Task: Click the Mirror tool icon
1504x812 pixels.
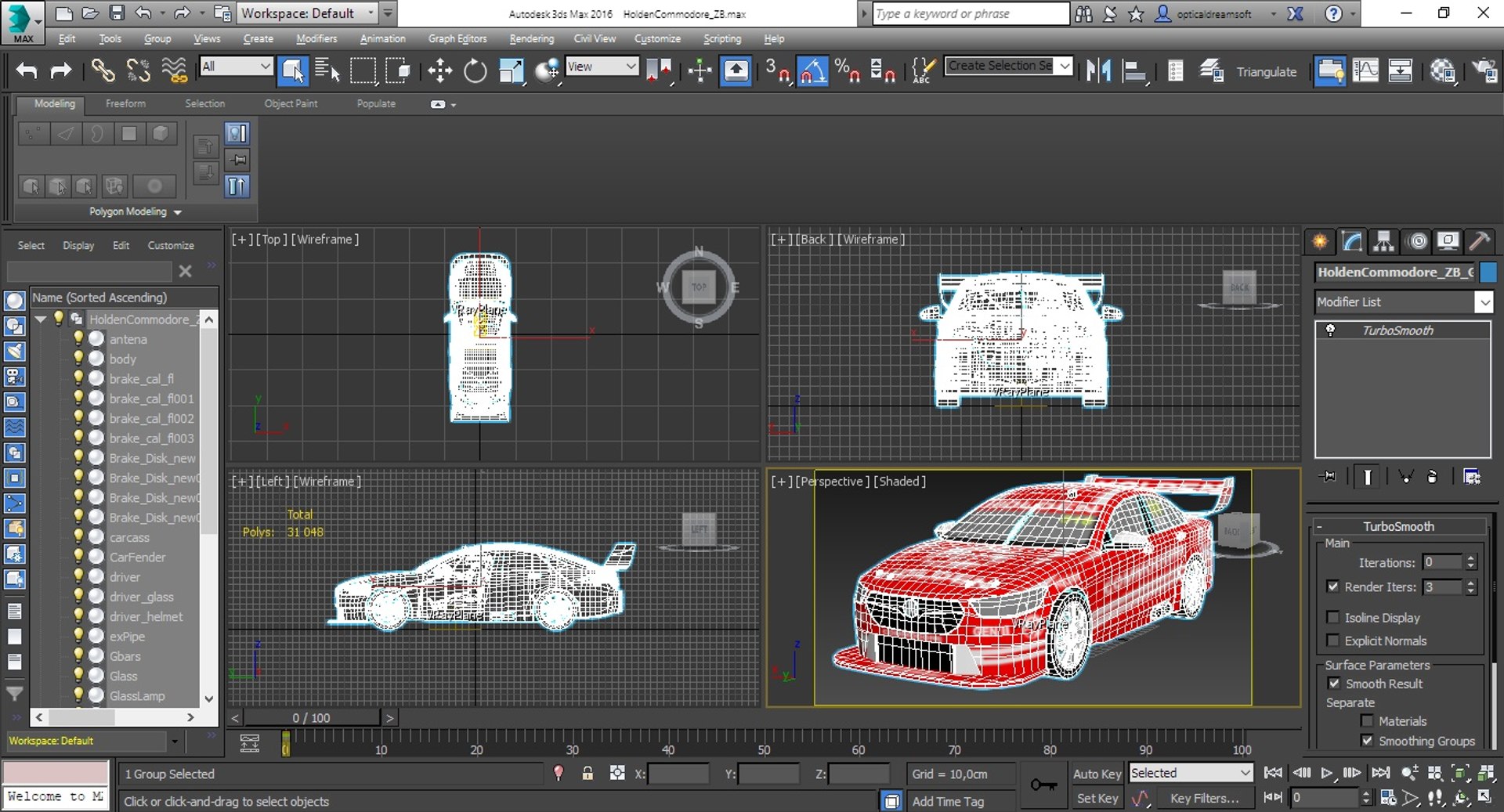Action: (x=1098, y=71)
